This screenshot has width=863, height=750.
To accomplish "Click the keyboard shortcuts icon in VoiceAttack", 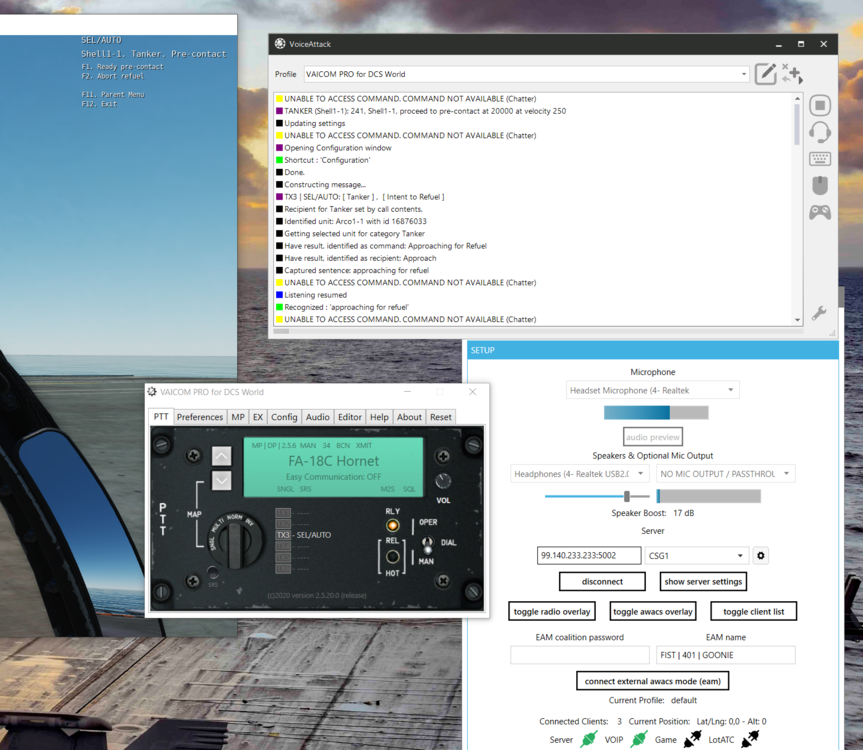I will pyautogui.click(x=820, y=159).
